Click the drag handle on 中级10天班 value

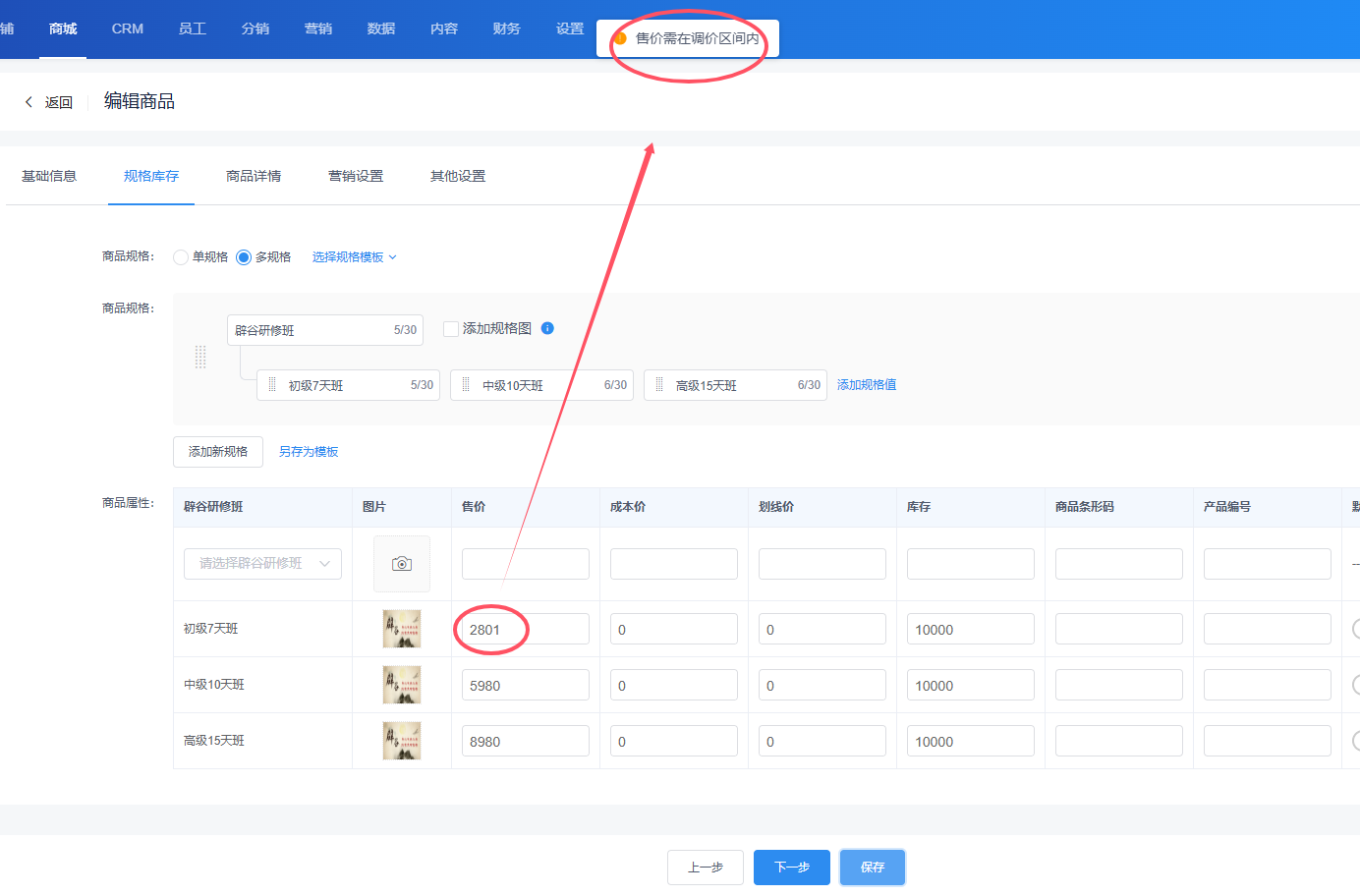point(466,385)
